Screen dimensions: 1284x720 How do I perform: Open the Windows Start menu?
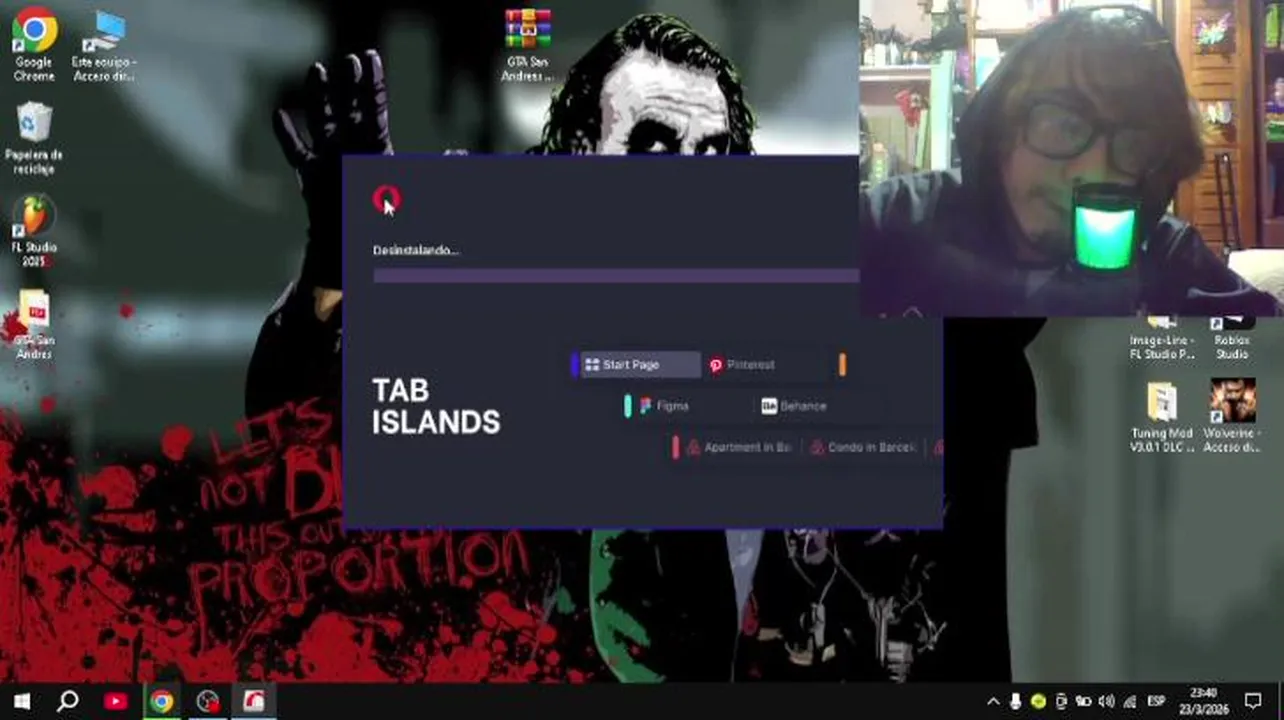click(21, 701)
